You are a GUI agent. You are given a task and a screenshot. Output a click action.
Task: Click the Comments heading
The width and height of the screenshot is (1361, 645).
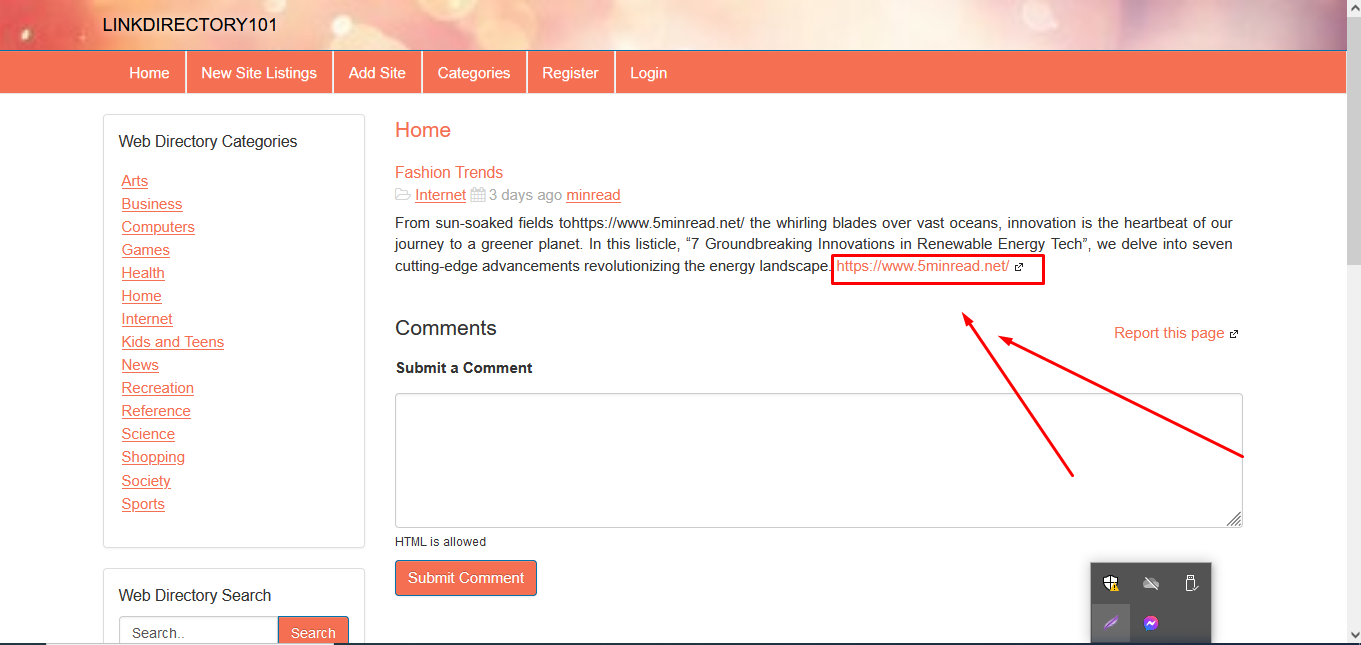(x=446, y=328)
